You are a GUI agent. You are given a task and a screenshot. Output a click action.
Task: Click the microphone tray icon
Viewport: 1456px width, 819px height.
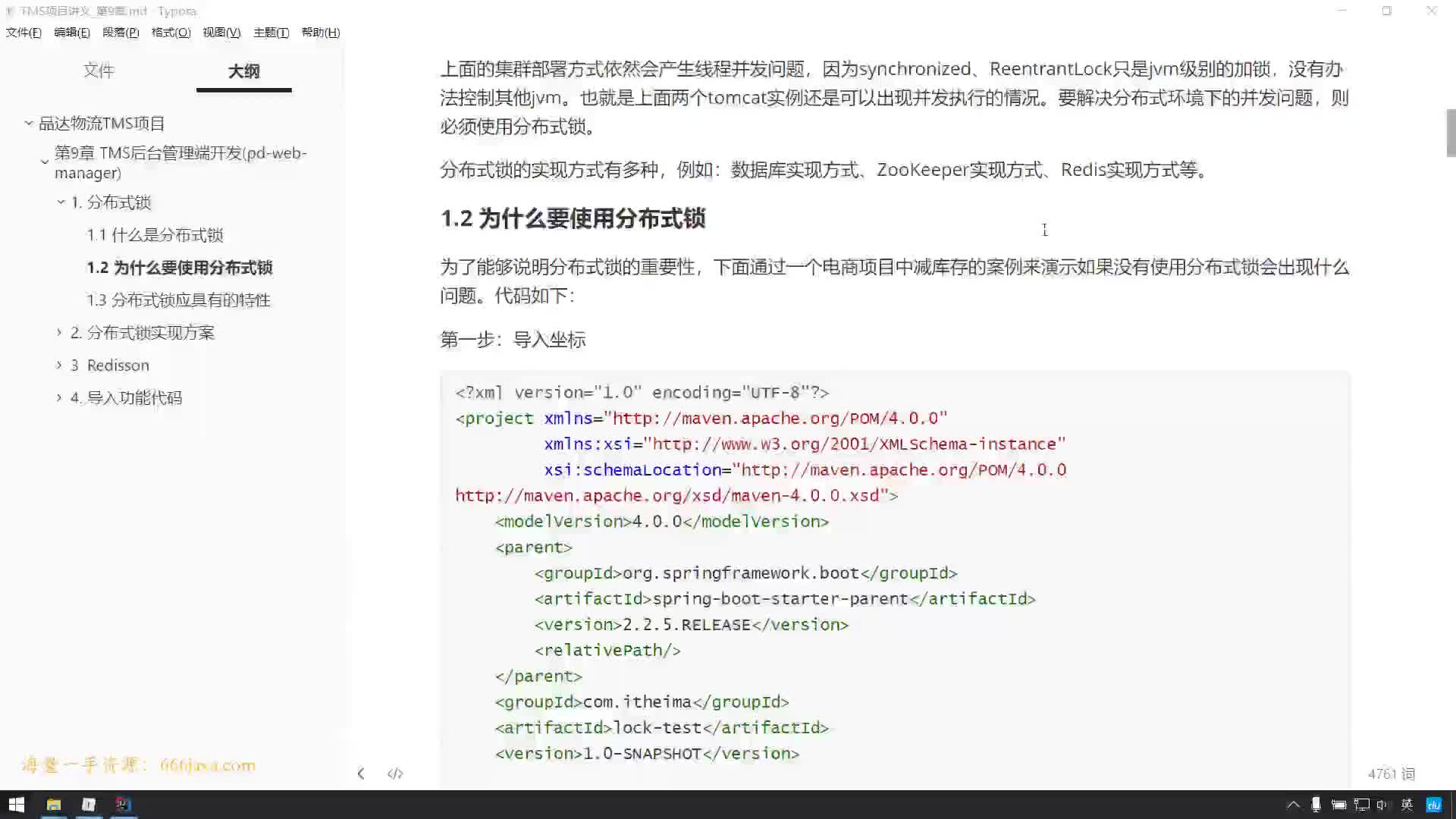pyautogui.click(x=1316, y=805)
